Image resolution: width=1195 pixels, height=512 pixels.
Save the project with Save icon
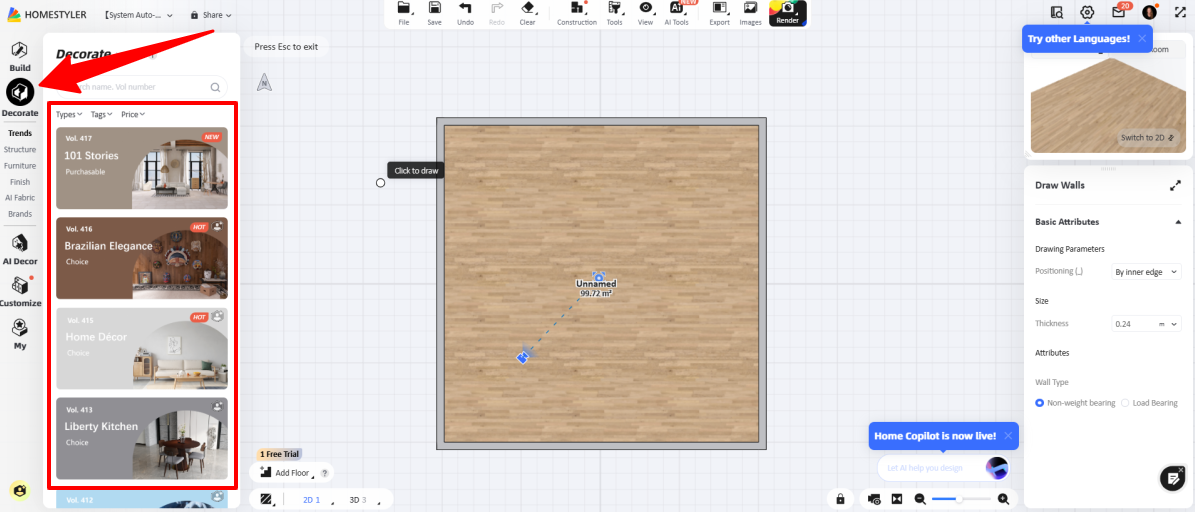pos(434,8)
